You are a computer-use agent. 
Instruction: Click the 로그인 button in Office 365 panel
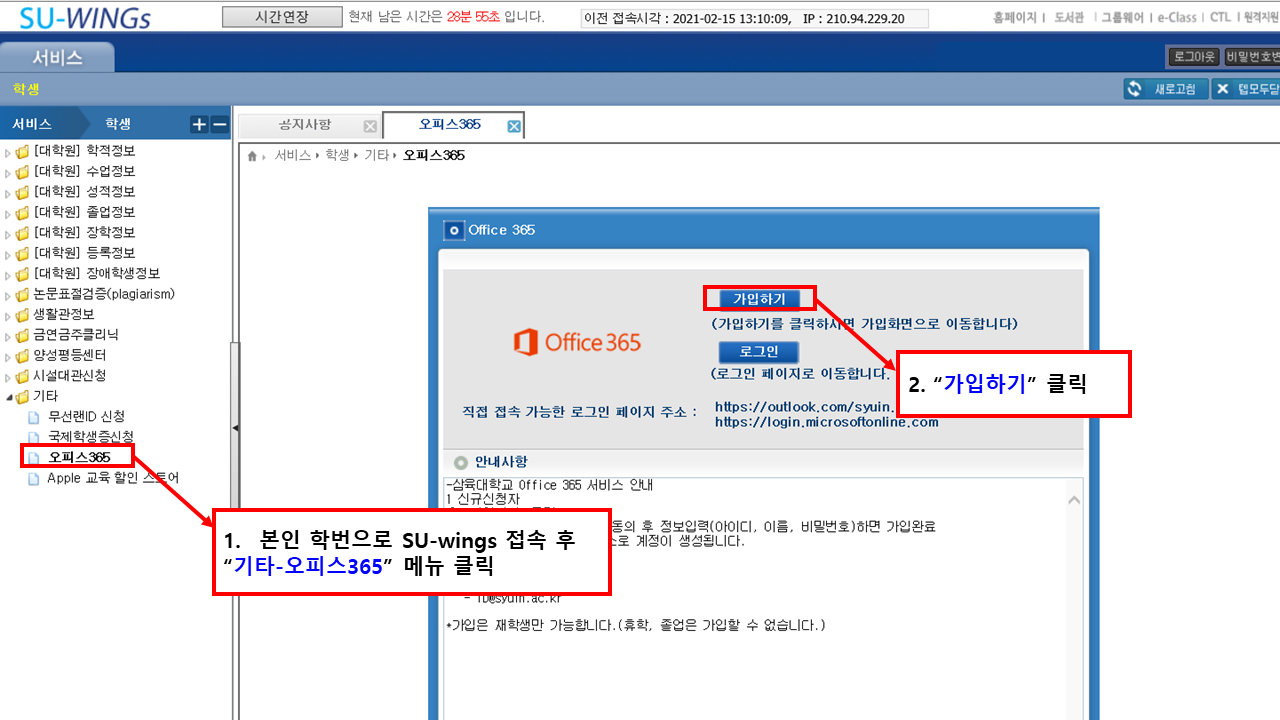click(759, 352)
